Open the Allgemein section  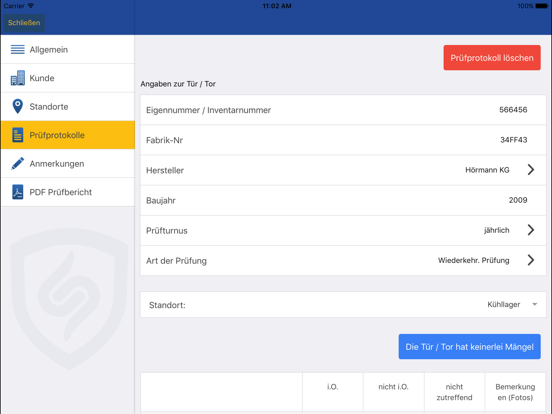pos(68,50)
